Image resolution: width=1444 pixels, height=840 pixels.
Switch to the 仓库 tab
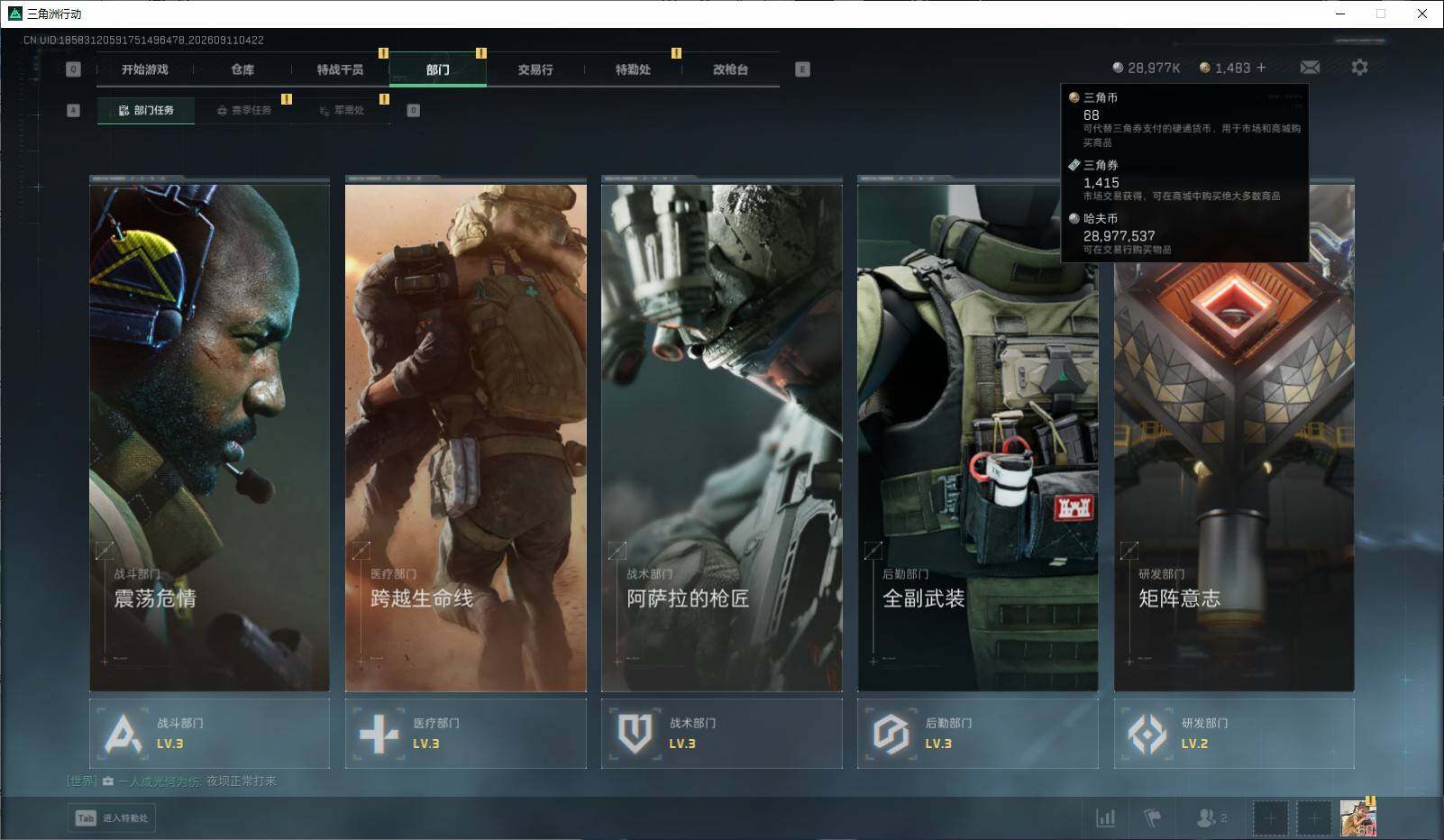[x=242, y=69]
